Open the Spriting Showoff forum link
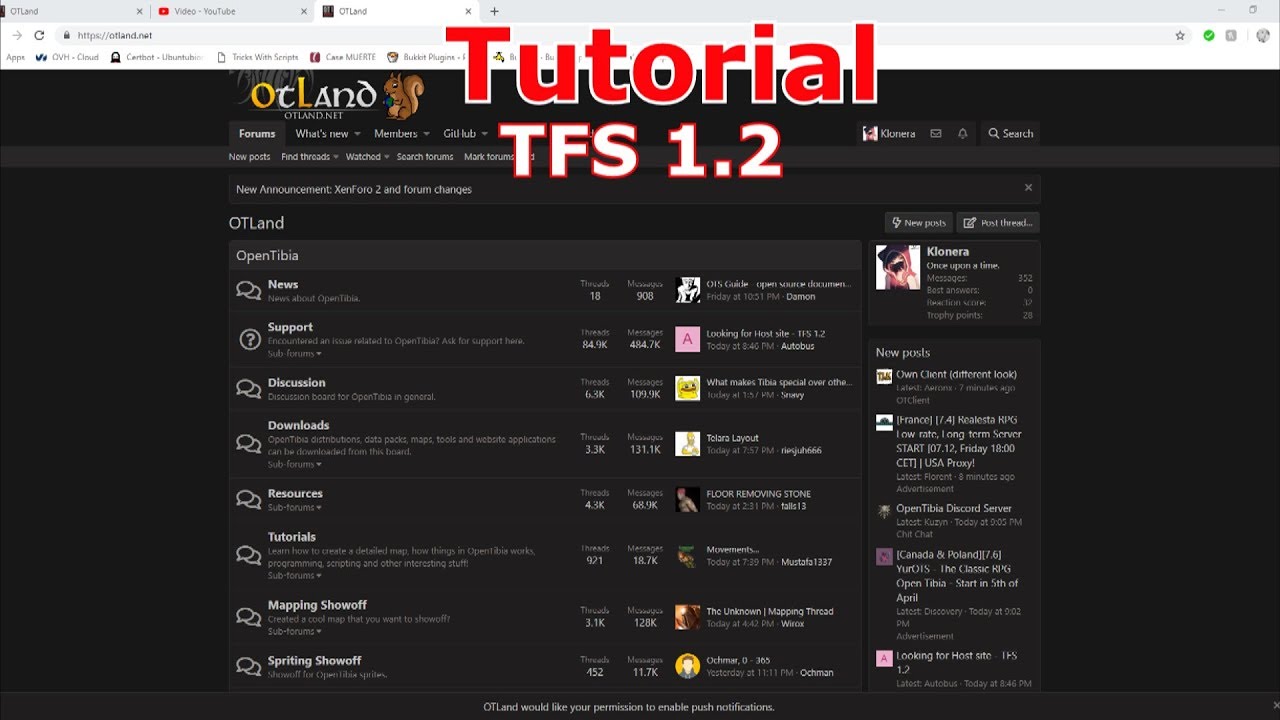Viewport: 1280px width, 720px height. point(314,661)
